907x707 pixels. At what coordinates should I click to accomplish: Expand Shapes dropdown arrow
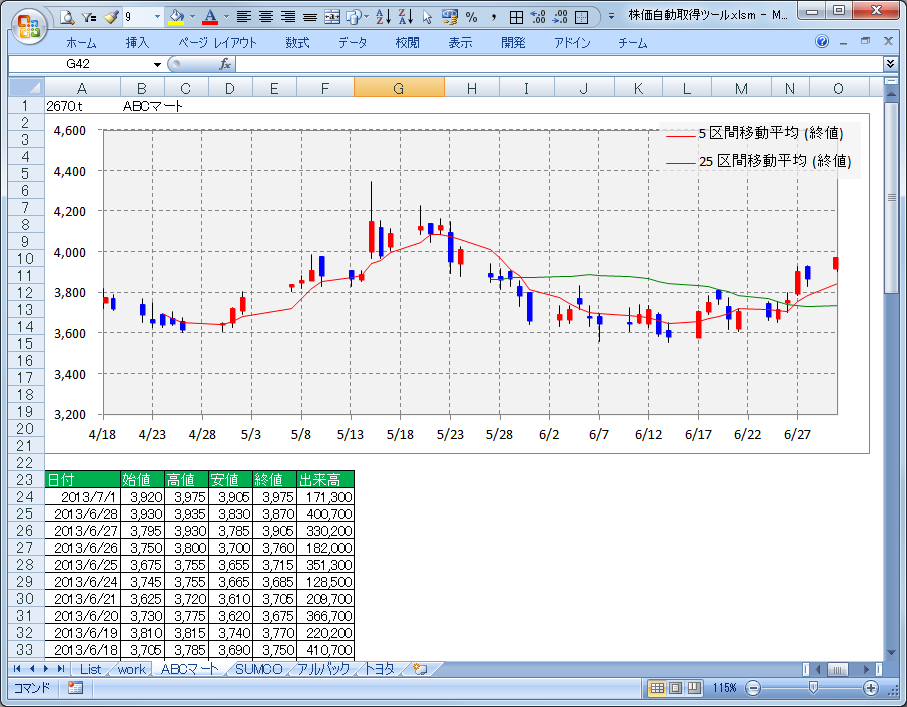(367, 17)
